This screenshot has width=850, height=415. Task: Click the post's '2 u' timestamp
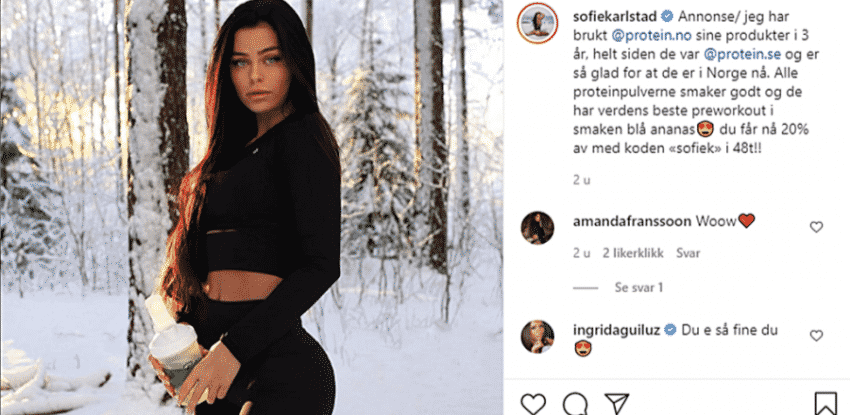pos(582,180)
